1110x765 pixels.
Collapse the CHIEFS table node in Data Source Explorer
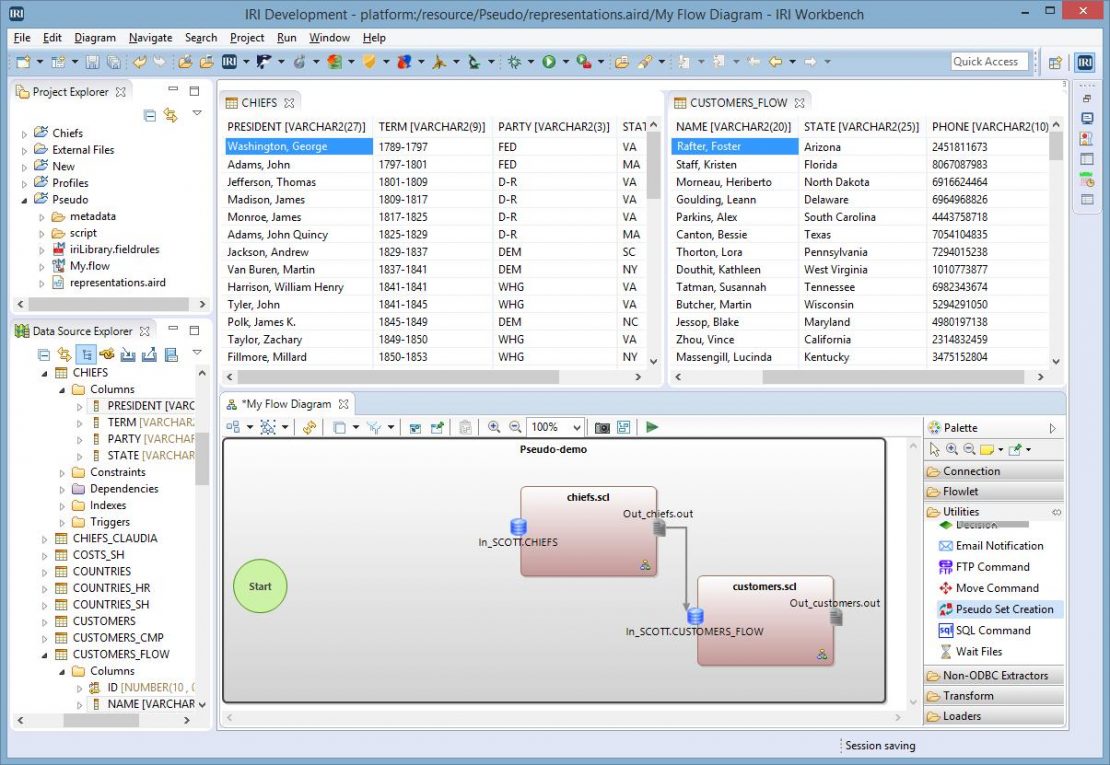[45, 373]
